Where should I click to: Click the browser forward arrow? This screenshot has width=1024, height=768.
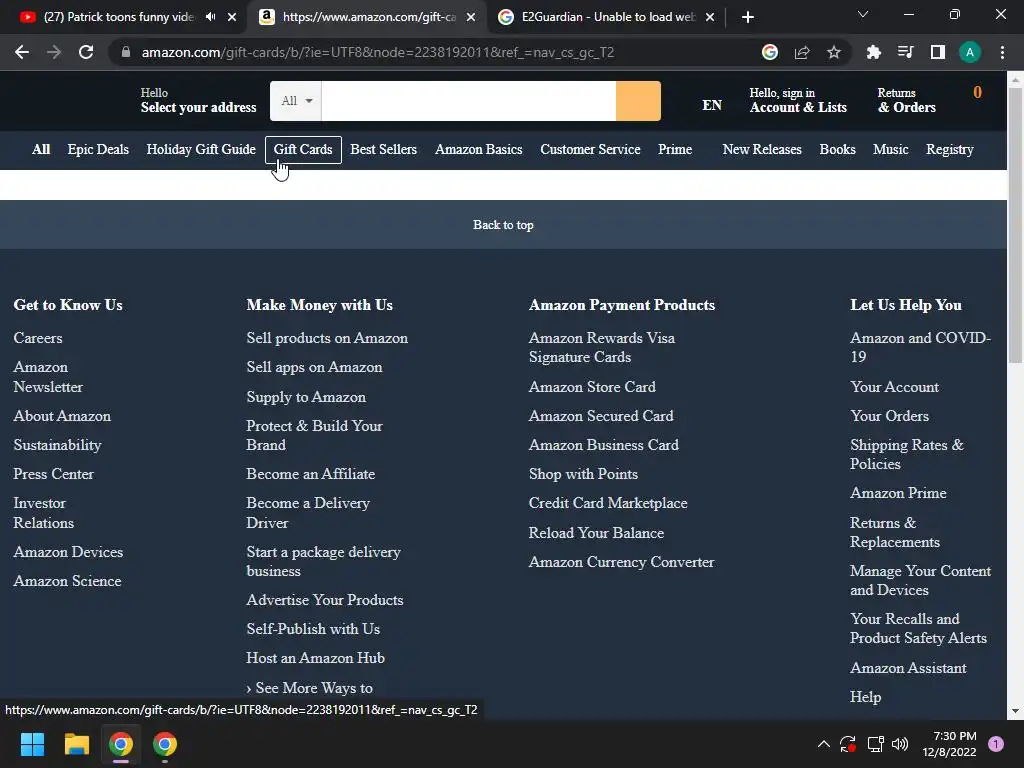pyautogui.click(x=54, y=52)
